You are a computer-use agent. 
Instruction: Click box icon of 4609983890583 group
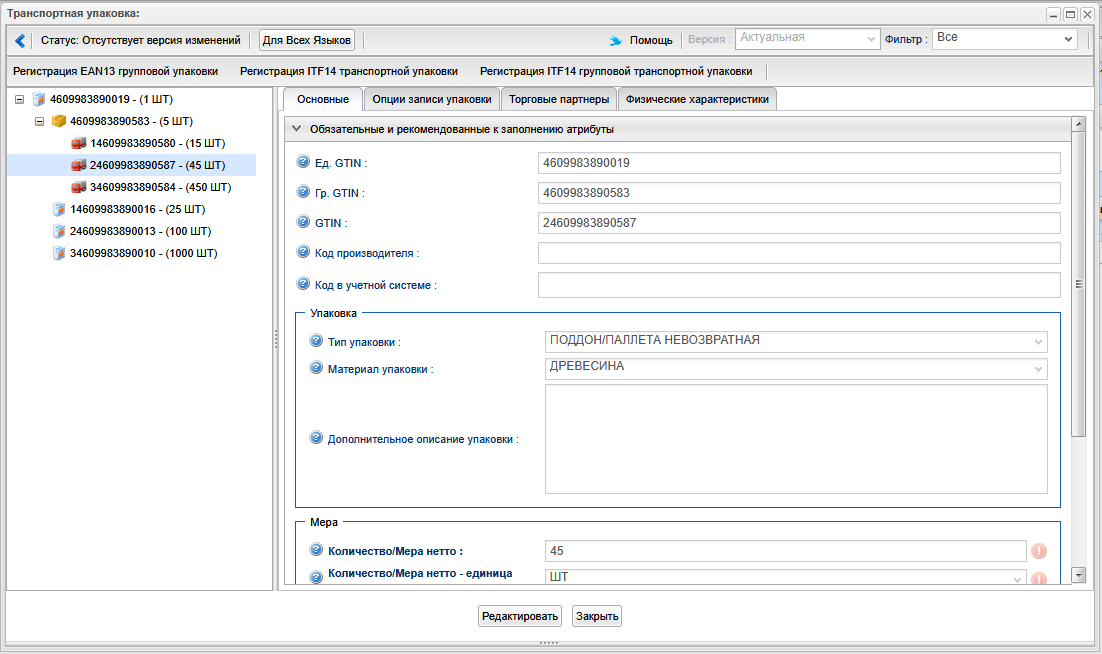[x=59, y=121]
